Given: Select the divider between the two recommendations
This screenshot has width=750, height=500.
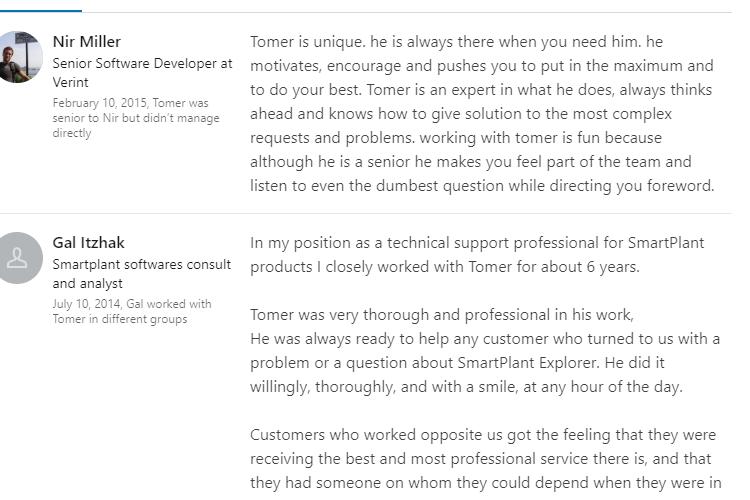Looking at the screenshot, I should point(366,213).
